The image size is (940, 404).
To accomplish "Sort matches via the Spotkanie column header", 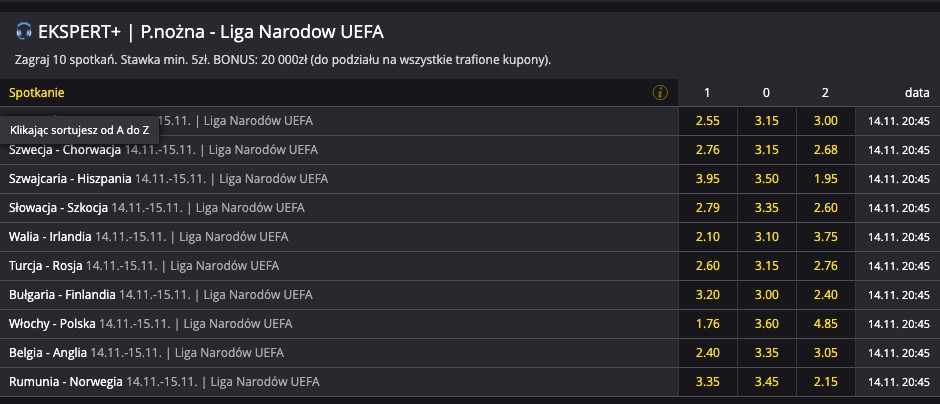I will (37, 93).
